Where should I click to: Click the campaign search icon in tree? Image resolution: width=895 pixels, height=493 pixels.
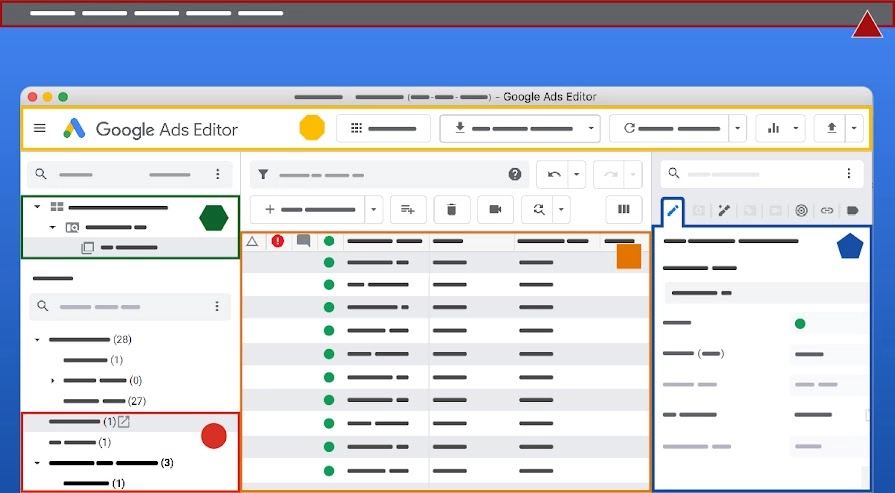pyautogui.click(x=72, y=227)
